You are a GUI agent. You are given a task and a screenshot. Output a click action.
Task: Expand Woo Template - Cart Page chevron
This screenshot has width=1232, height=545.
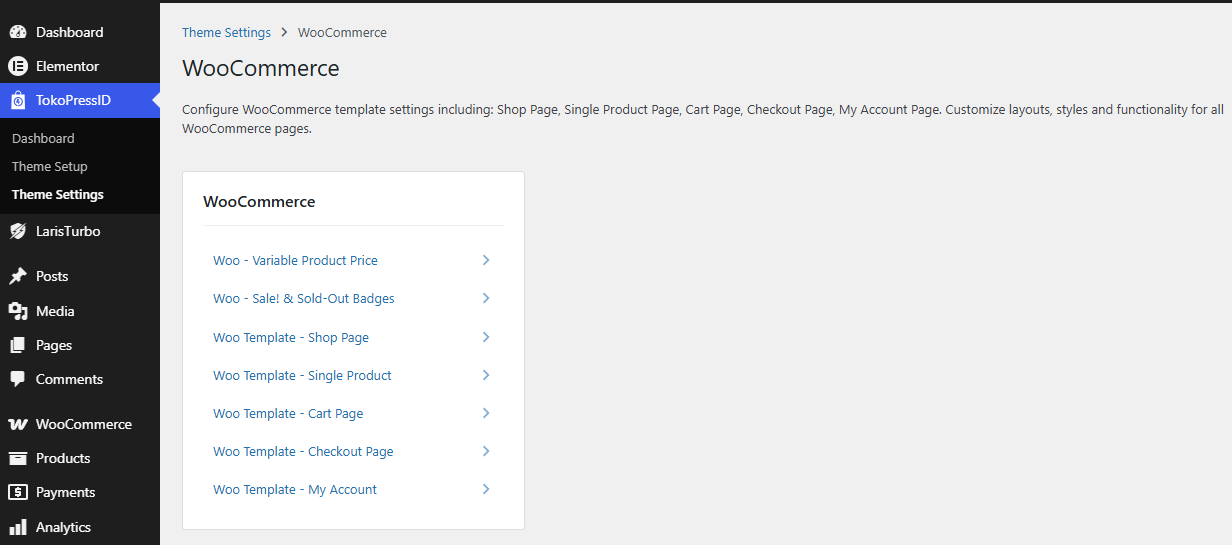(x=486, y=413)
